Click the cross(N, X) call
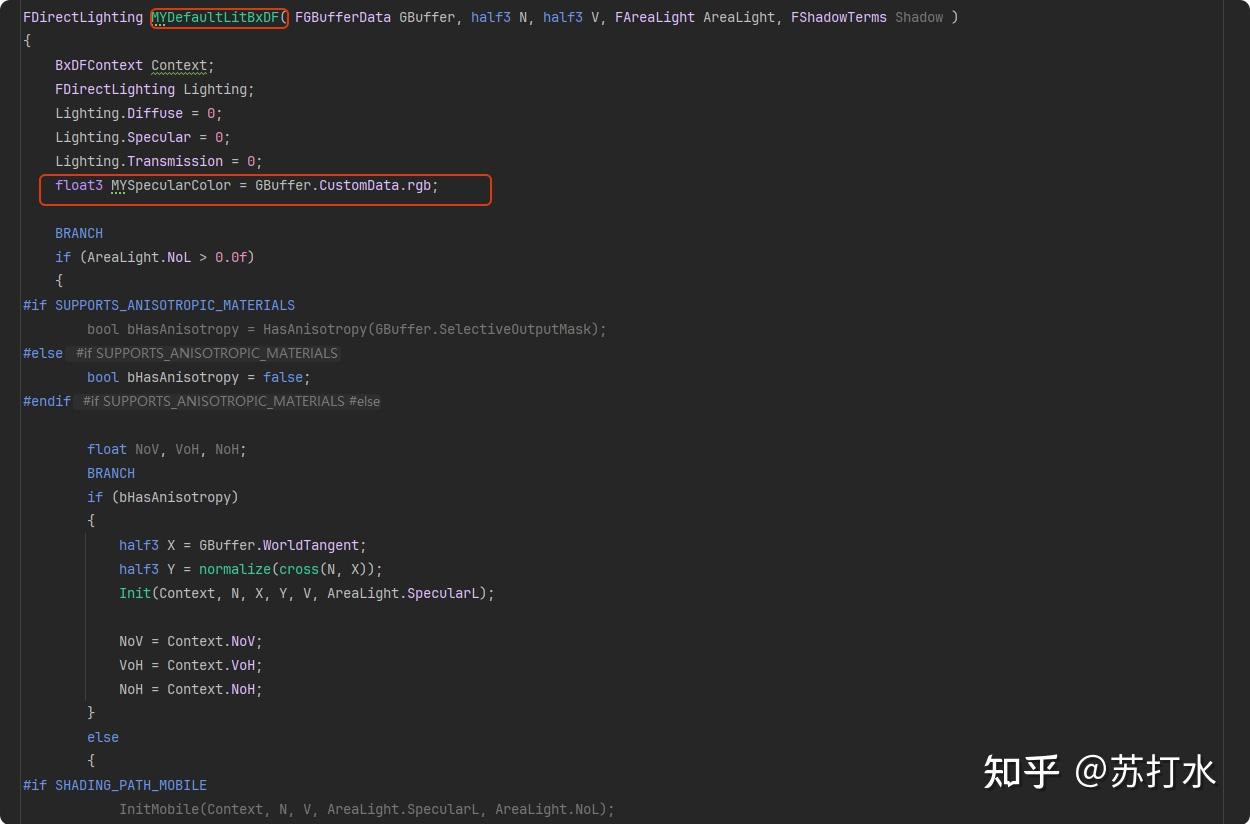This screenshot has height=824, width=1250. [327, 569]
